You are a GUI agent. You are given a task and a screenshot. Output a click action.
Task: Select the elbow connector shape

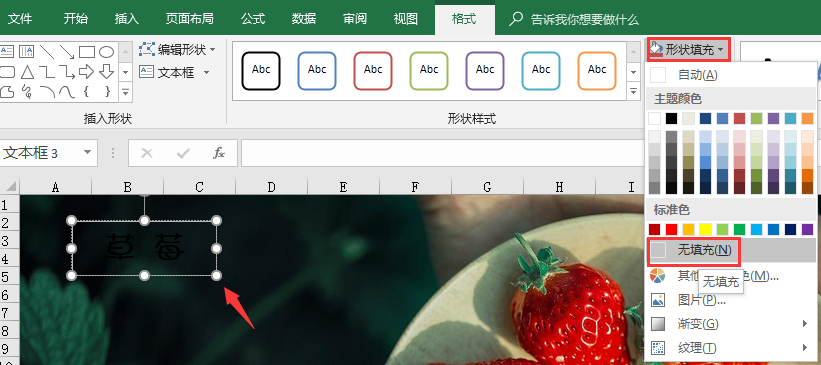(x=47, y=72)
